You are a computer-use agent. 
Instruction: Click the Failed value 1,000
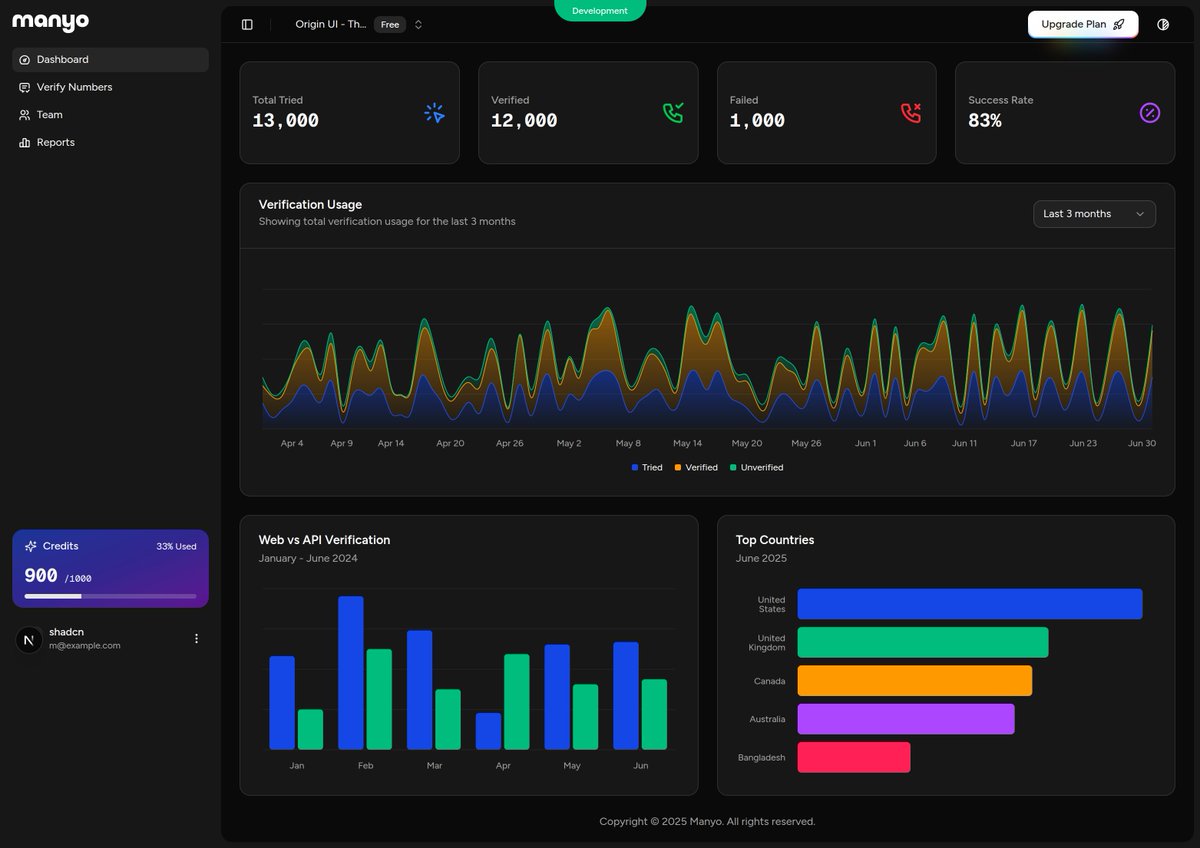point(757,121)
